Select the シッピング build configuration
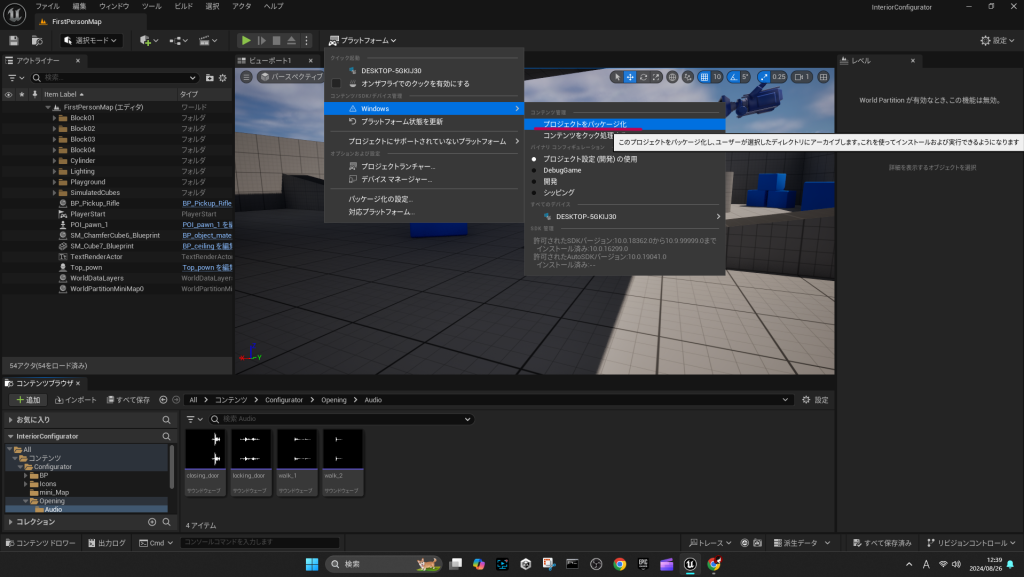The image size is (1024, 577). tap(558, 192)
